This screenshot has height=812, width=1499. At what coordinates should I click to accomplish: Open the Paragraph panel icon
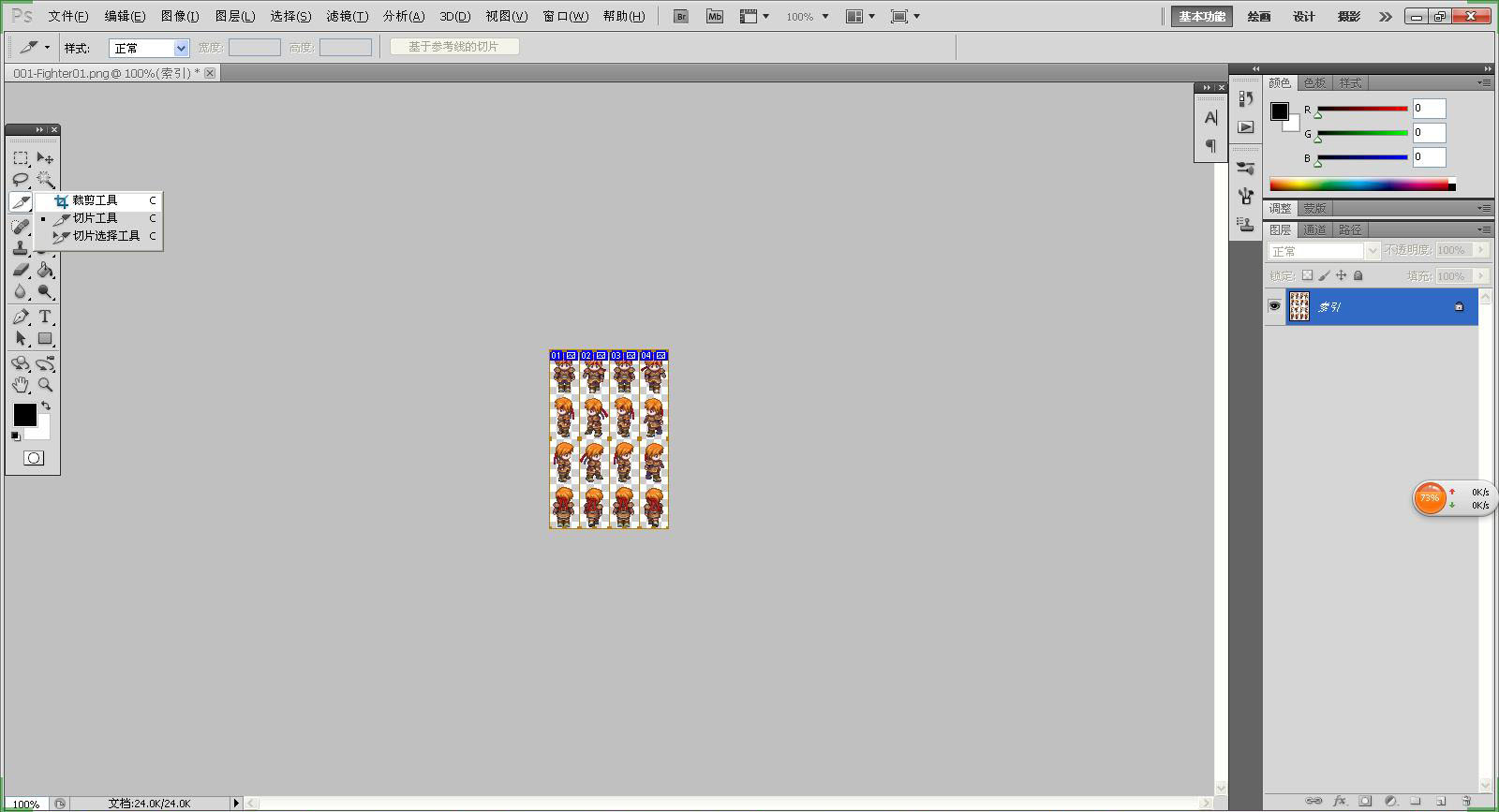pos(1210,145)
